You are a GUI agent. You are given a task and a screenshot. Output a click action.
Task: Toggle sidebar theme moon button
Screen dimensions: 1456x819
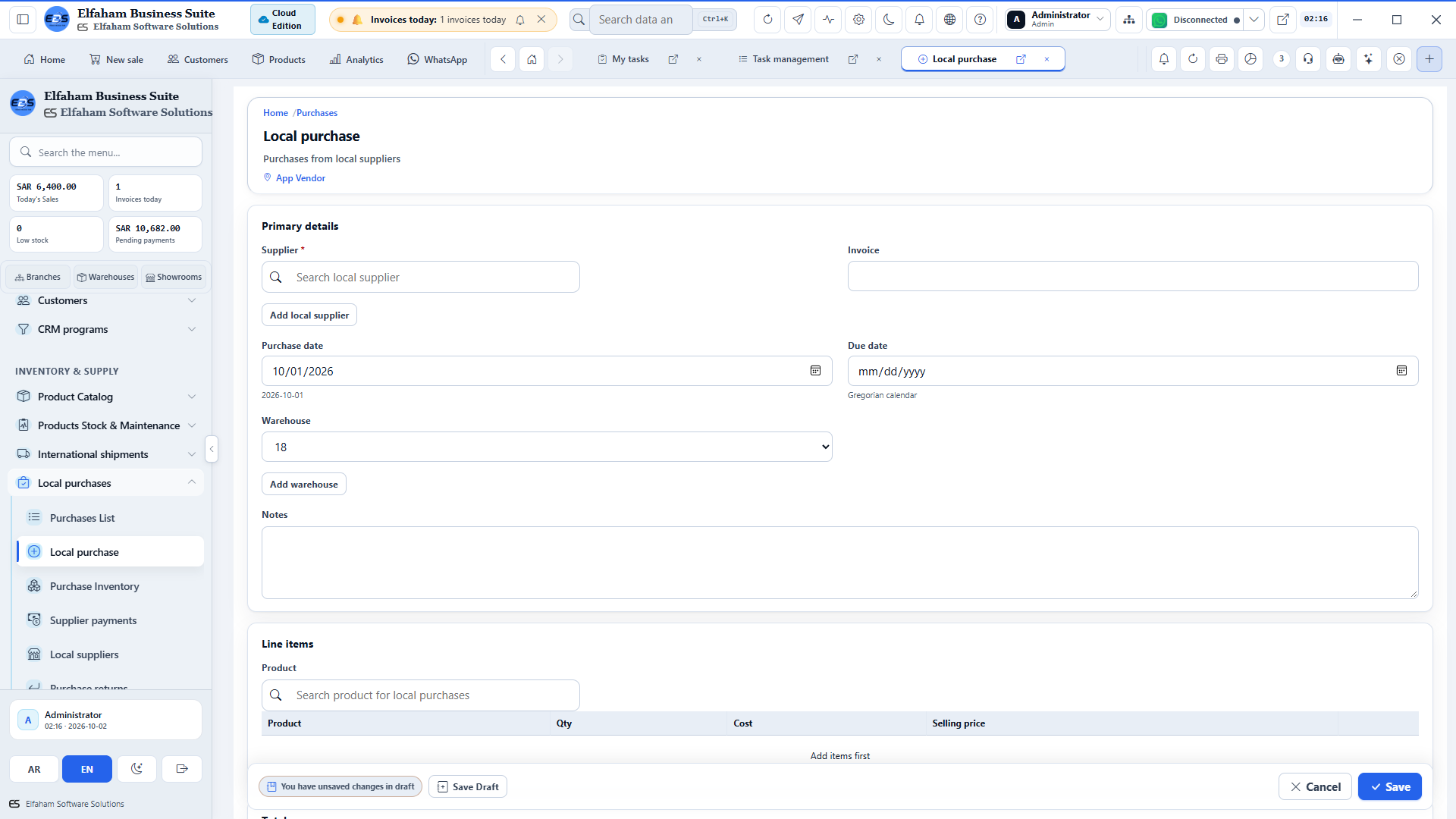[136, 769]
